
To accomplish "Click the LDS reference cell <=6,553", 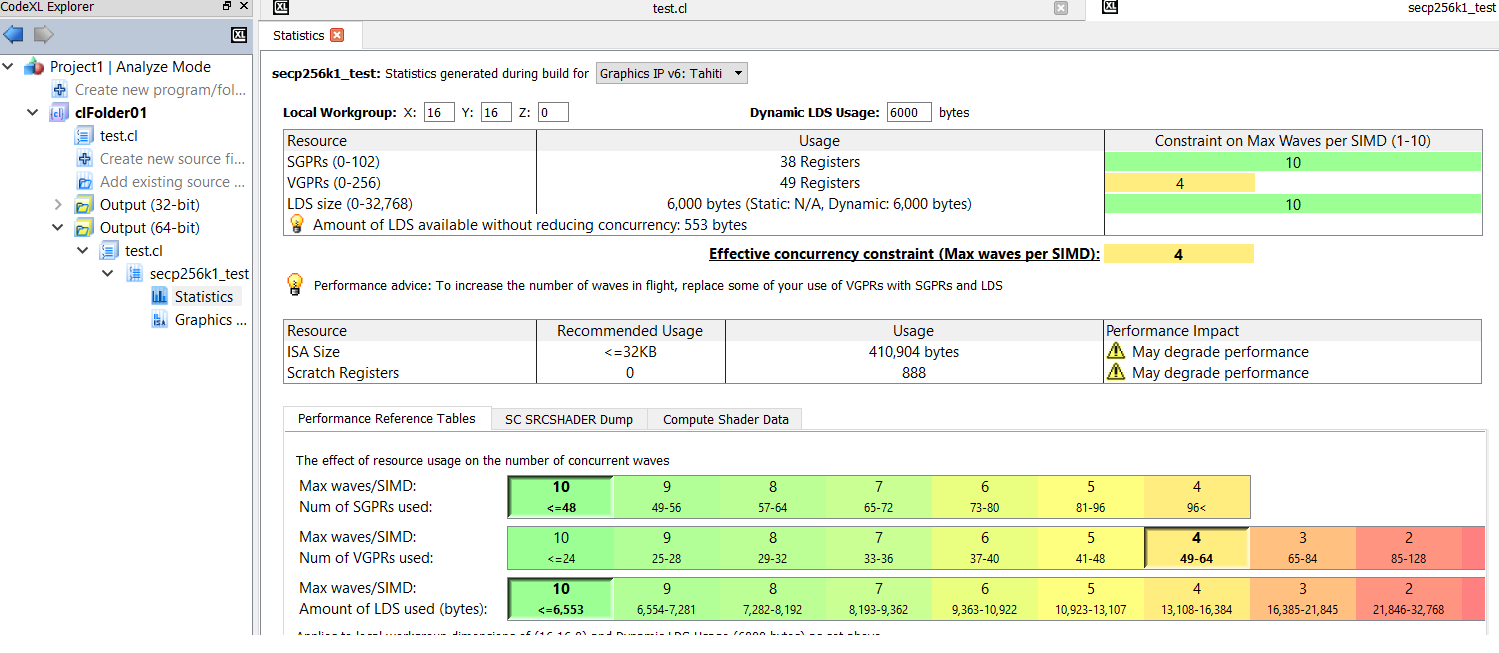I will pos(561,598).
